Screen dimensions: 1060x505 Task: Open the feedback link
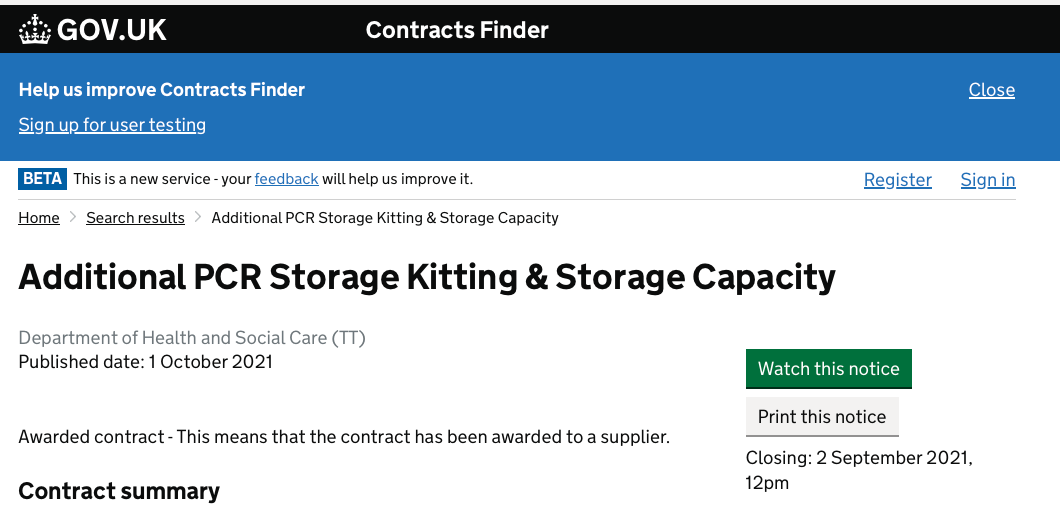pos(286,179)
